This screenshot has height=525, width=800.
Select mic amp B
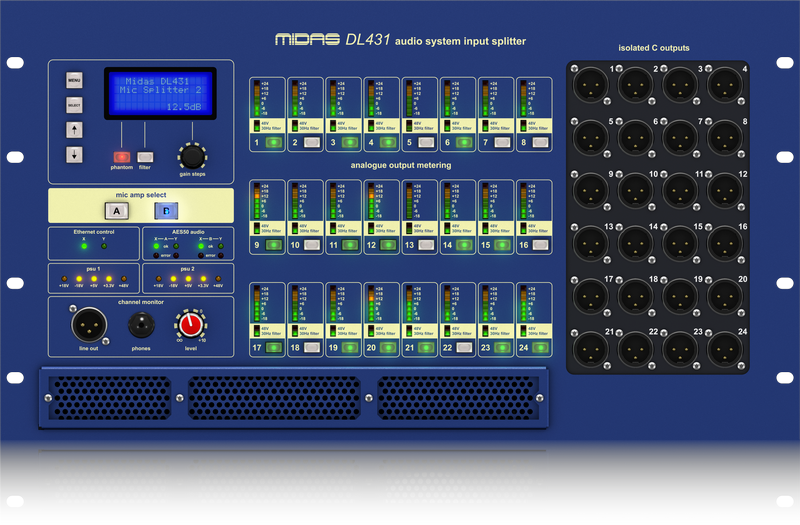tap(166, 211)
